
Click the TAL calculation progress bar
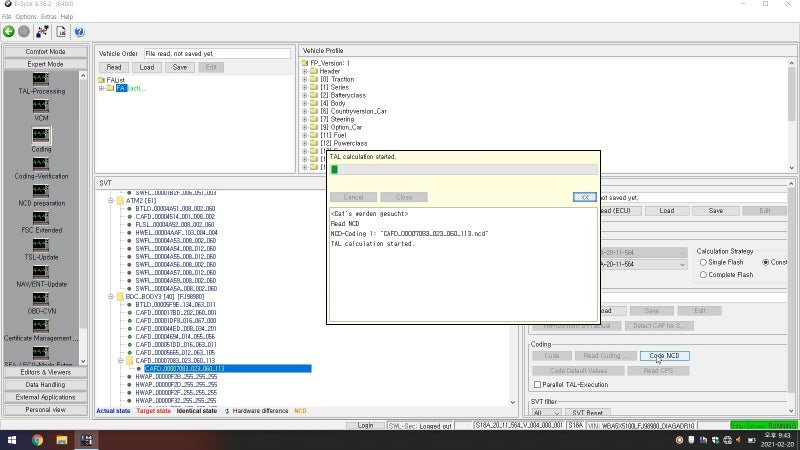[x=463, y=169]
